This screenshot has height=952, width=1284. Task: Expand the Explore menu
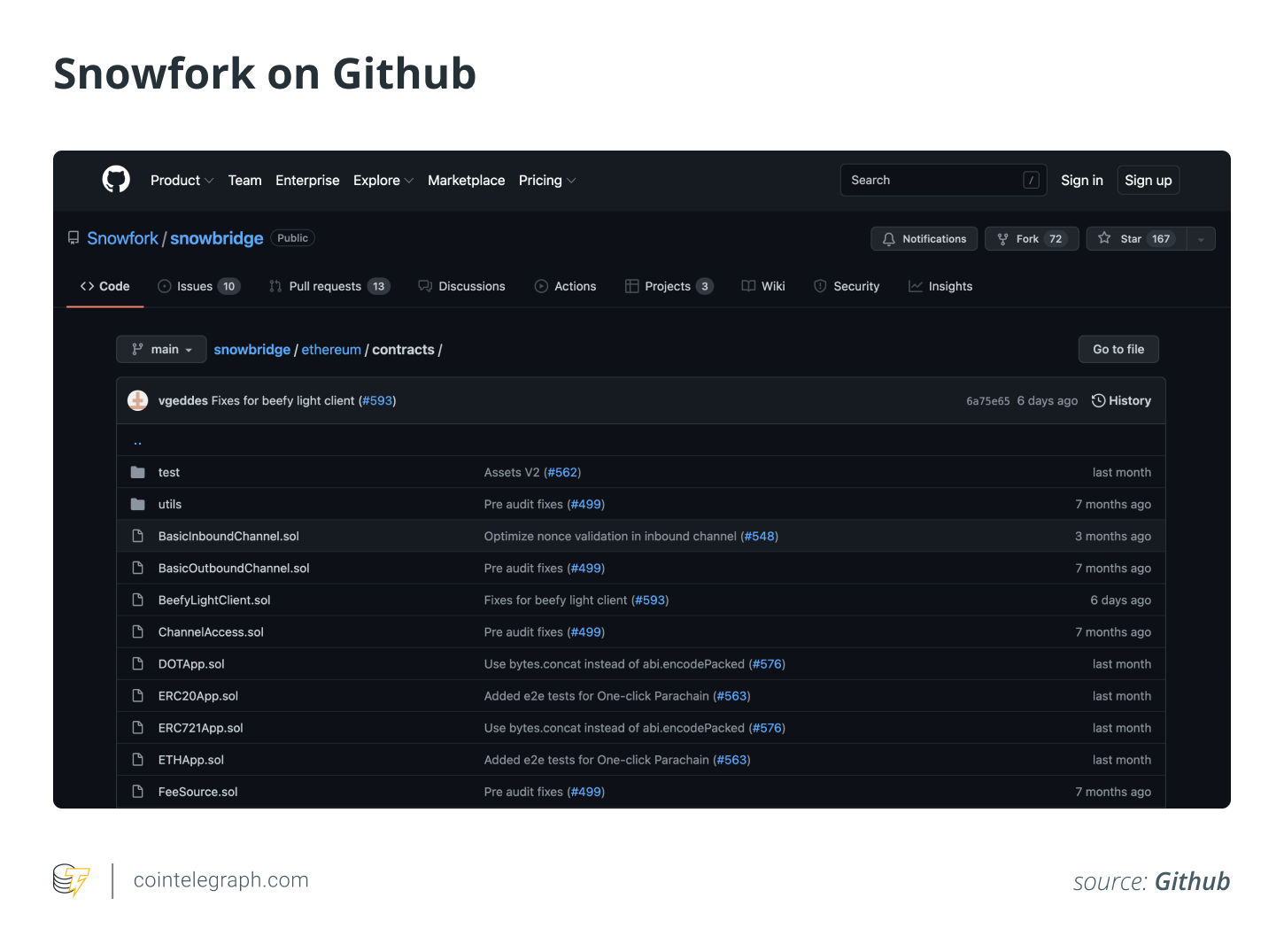383,180
